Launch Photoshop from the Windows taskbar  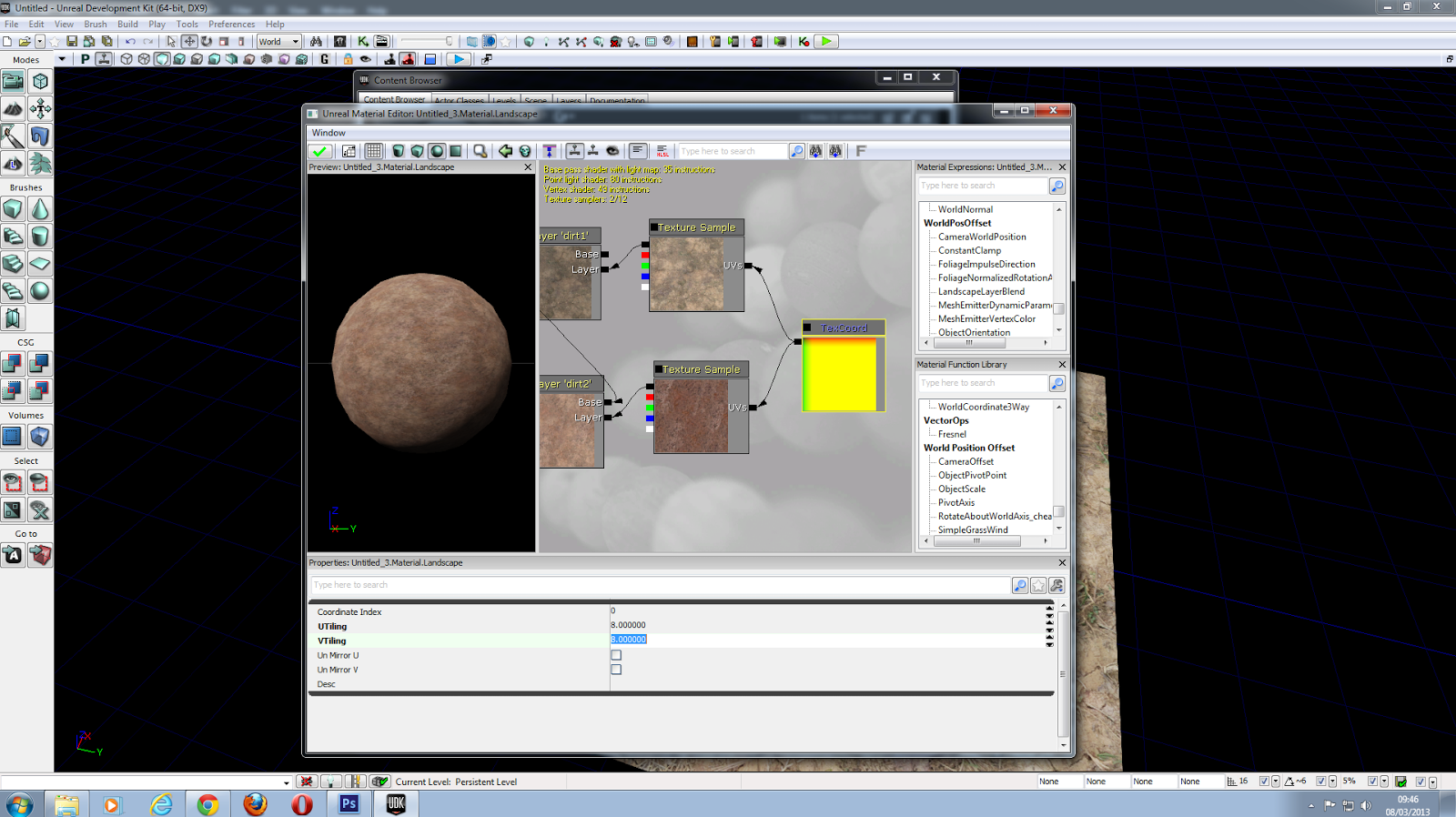[349, 804]
